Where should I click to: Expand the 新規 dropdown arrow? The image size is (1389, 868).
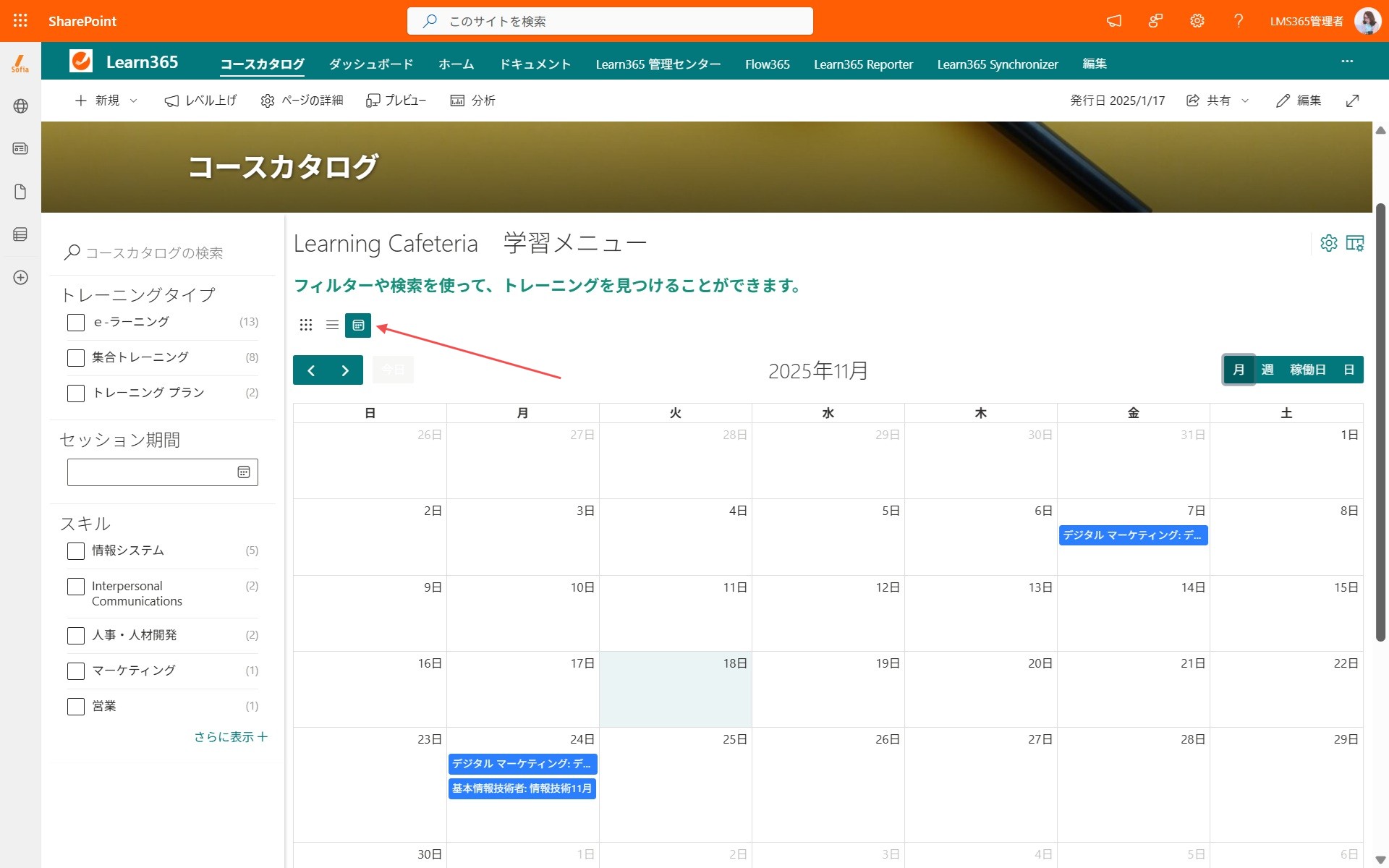click(134, 101)
